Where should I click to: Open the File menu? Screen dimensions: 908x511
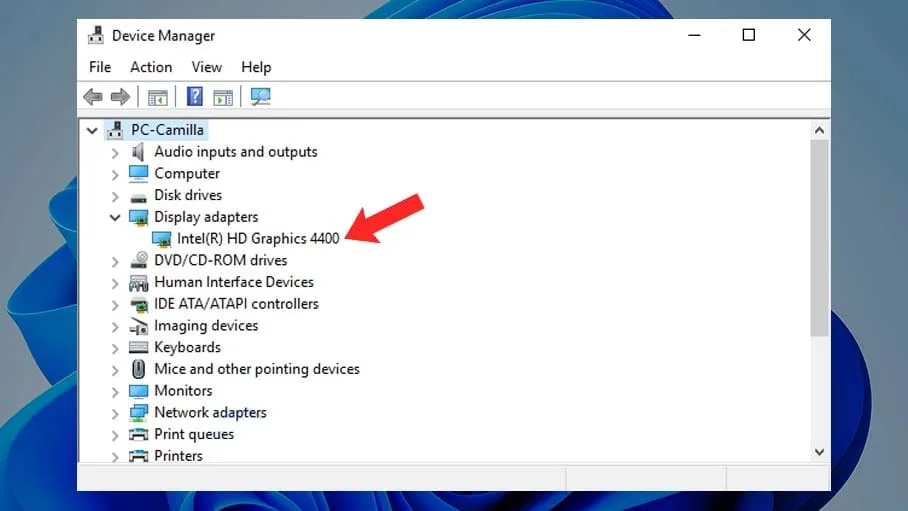[x=100, y=67]
